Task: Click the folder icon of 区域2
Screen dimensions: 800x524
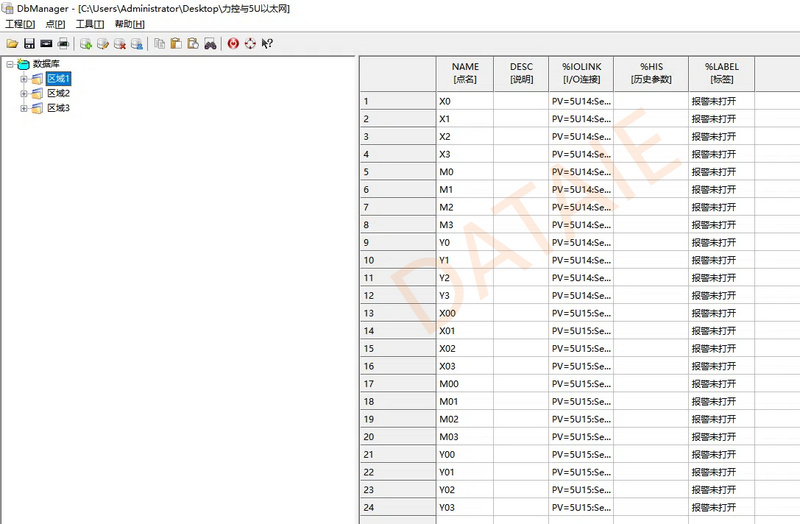Action: (37, 94)
